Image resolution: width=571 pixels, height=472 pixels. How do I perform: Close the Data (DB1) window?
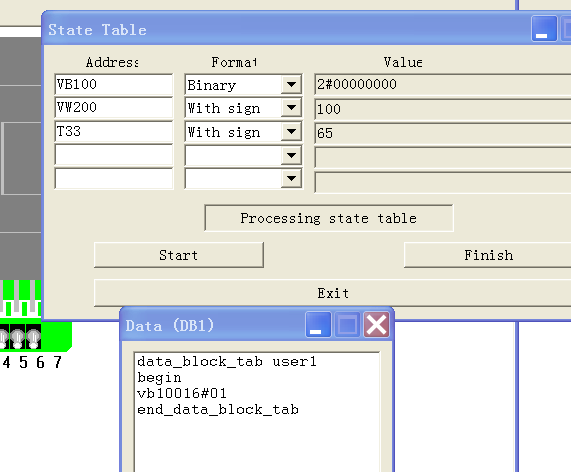(x=376, y=324)
